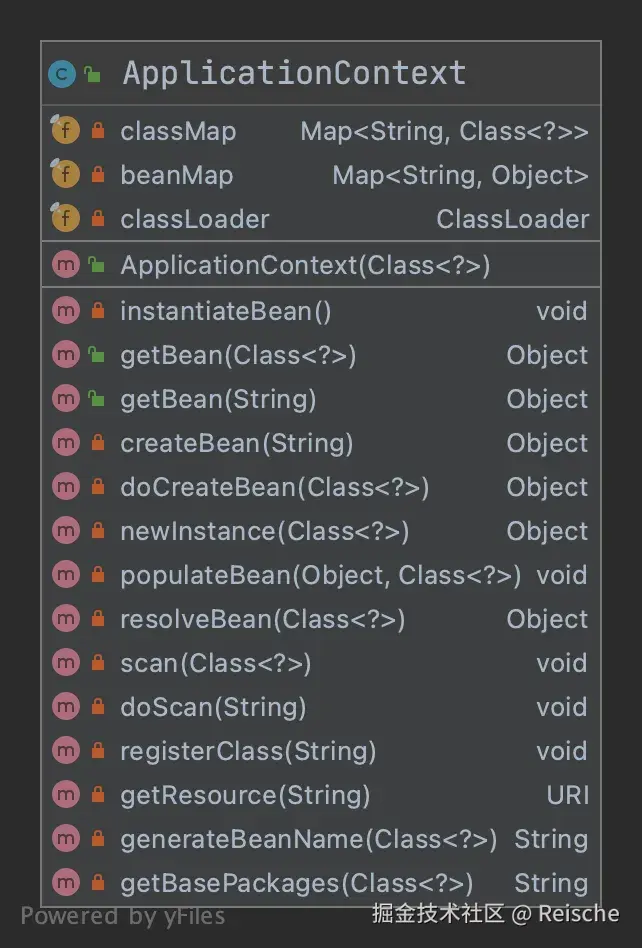The width and height of the screenshot is (642, 948).
Task: Click the Powered by yFiles label
Action: [123, 915]
